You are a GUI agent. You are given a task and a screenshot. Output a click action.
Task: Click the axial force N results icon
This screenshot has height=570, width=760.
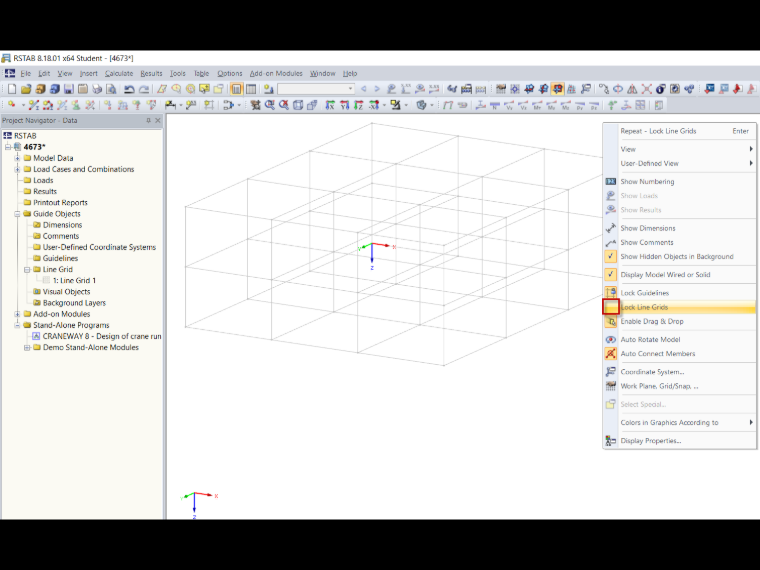coord(495,105)
